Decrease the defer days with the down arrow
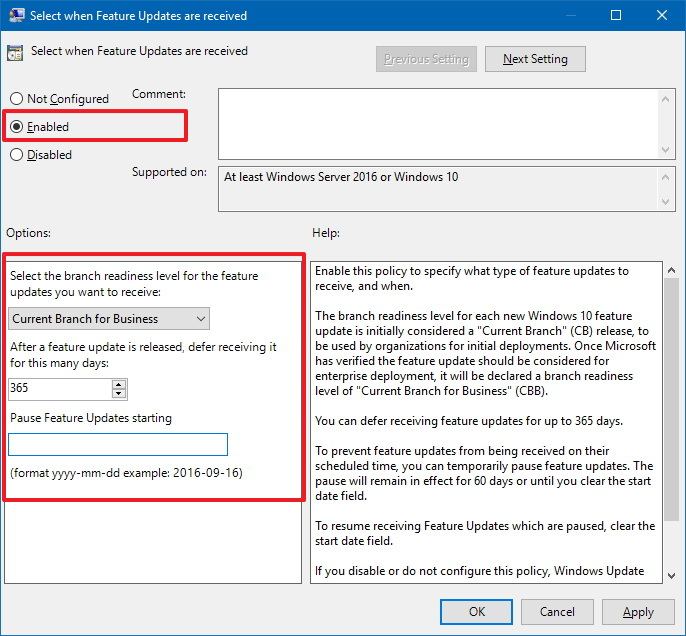 point(120,393)
